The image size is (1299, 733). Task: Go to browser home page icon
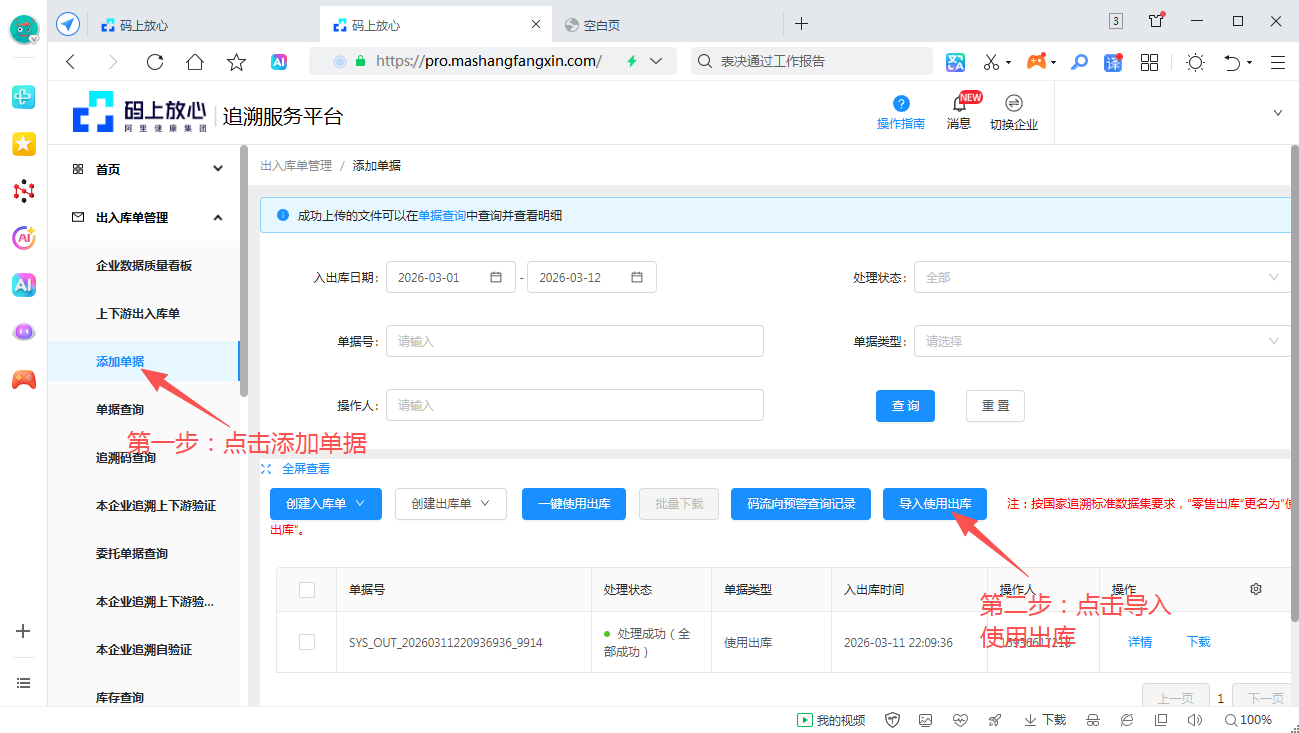[x=195, y=62]
